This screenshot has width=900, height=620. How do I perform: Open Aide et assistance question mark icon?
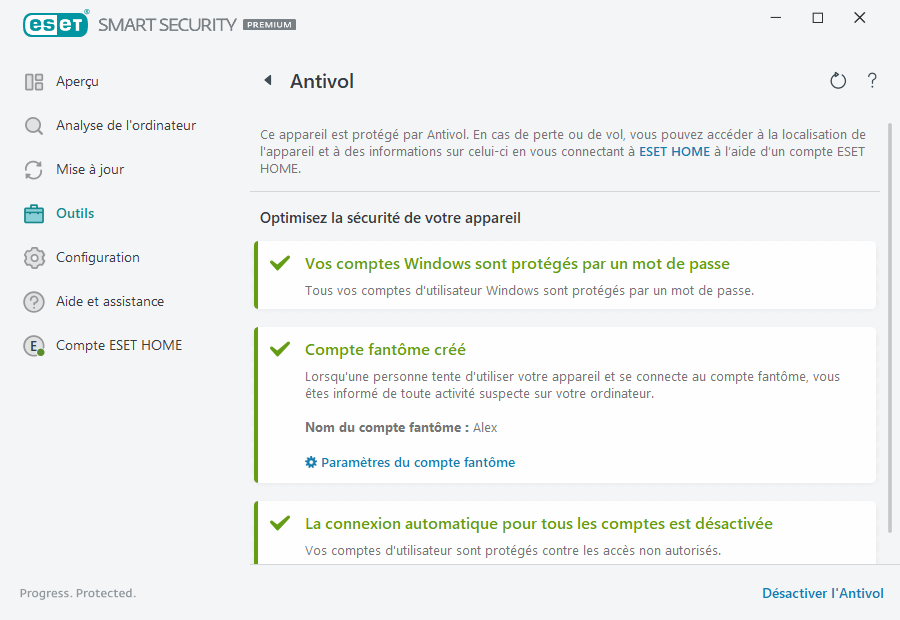click(x=34, y=301)
